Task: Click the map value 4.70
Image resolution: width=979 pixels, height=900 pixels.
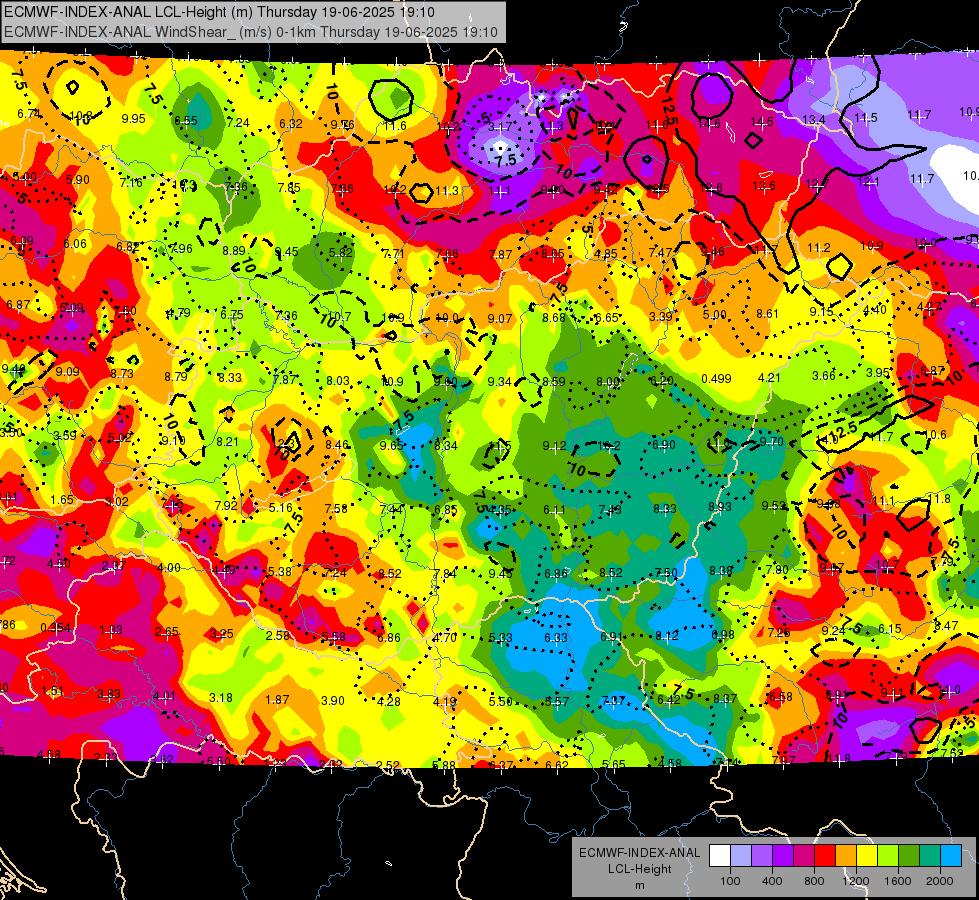Action: tap(445, 638)
